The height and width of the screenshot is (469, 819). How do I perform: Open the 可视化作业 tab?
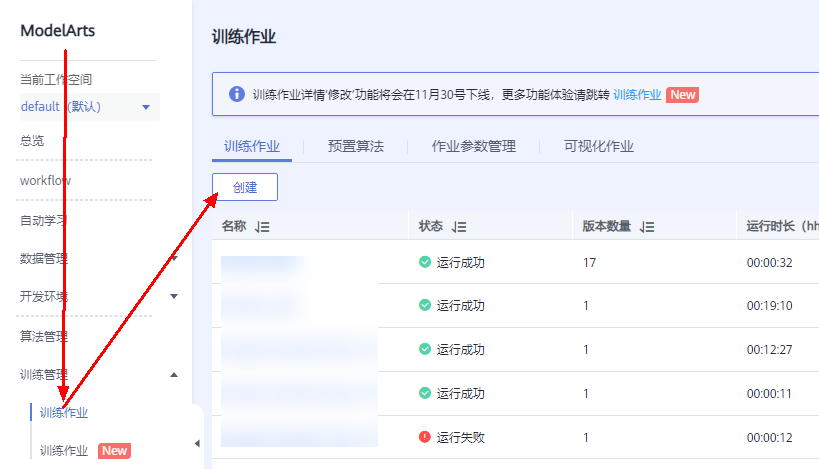coord(598,146)
